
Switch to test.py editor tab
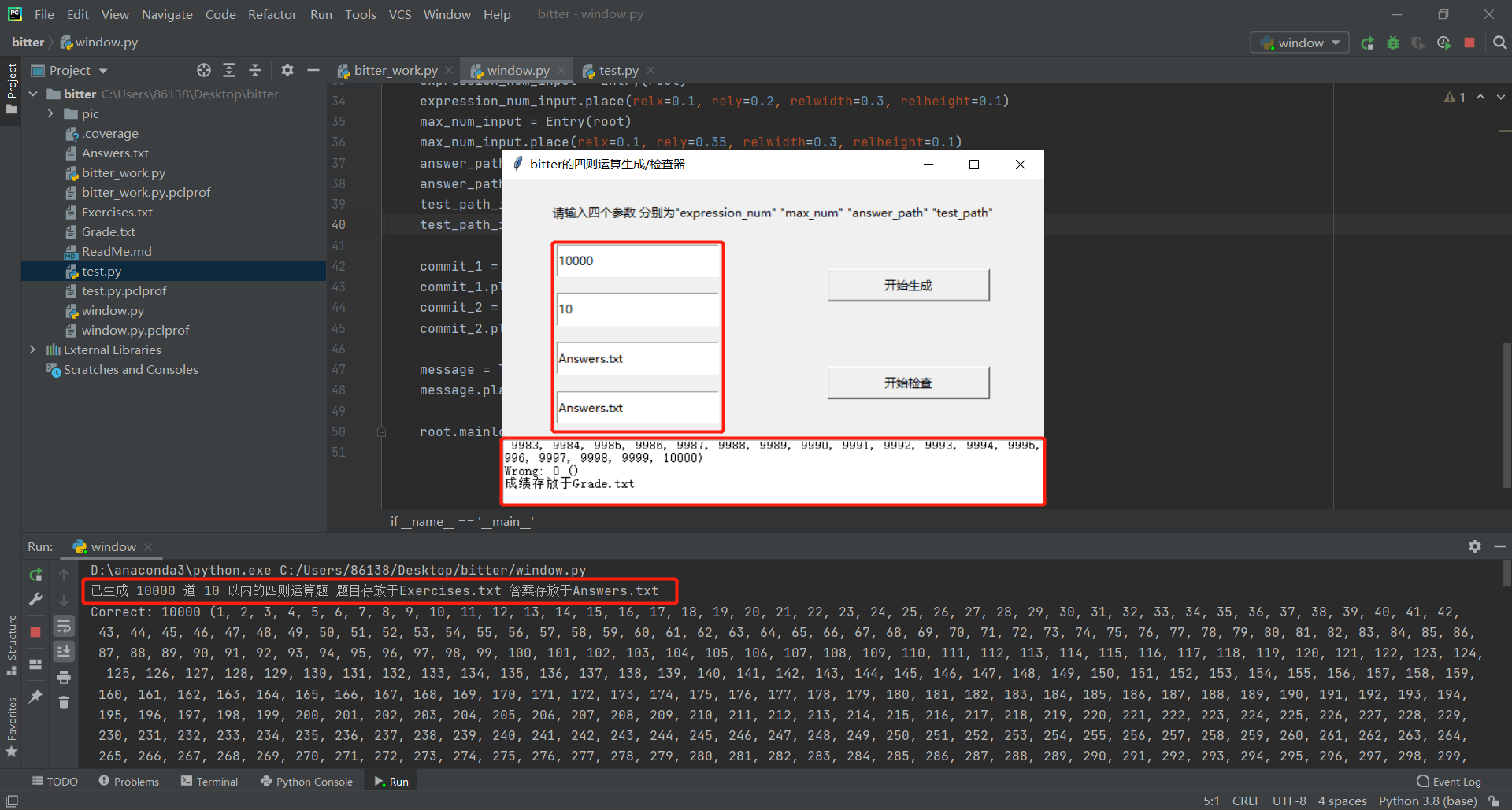(x=618, y=71)
